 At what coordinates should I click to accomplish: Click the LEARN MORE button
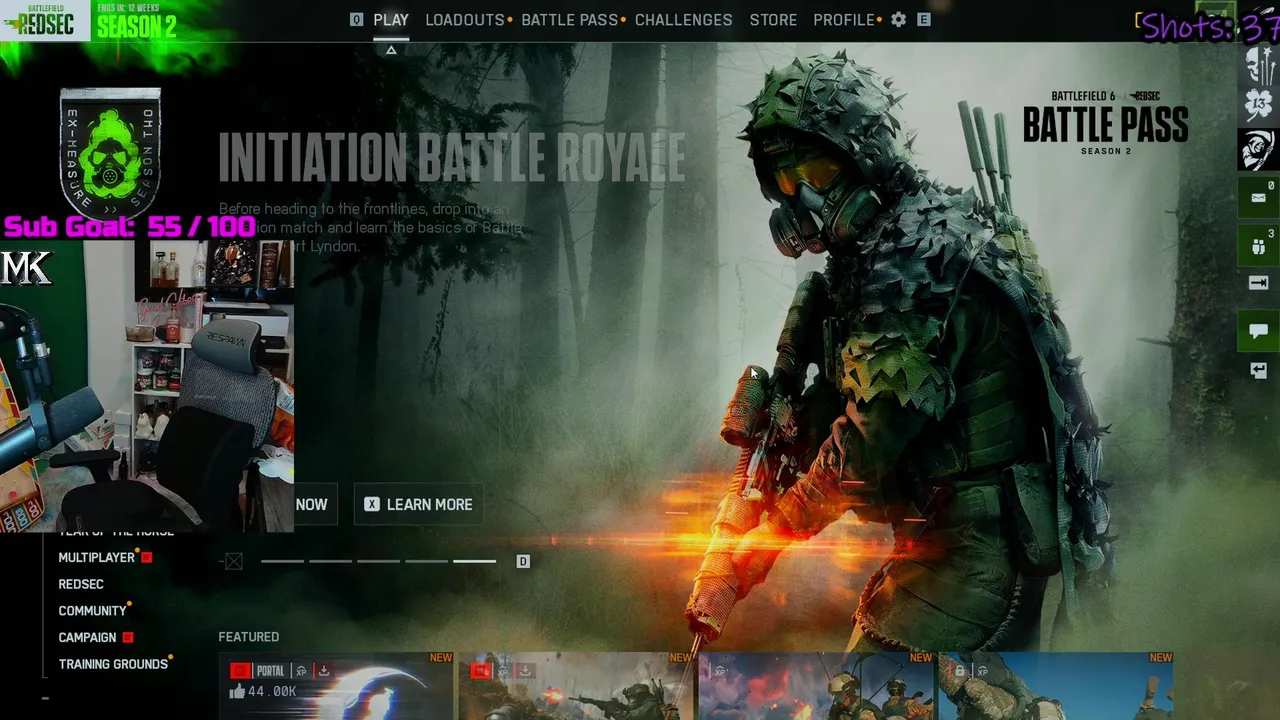[419, 505]
